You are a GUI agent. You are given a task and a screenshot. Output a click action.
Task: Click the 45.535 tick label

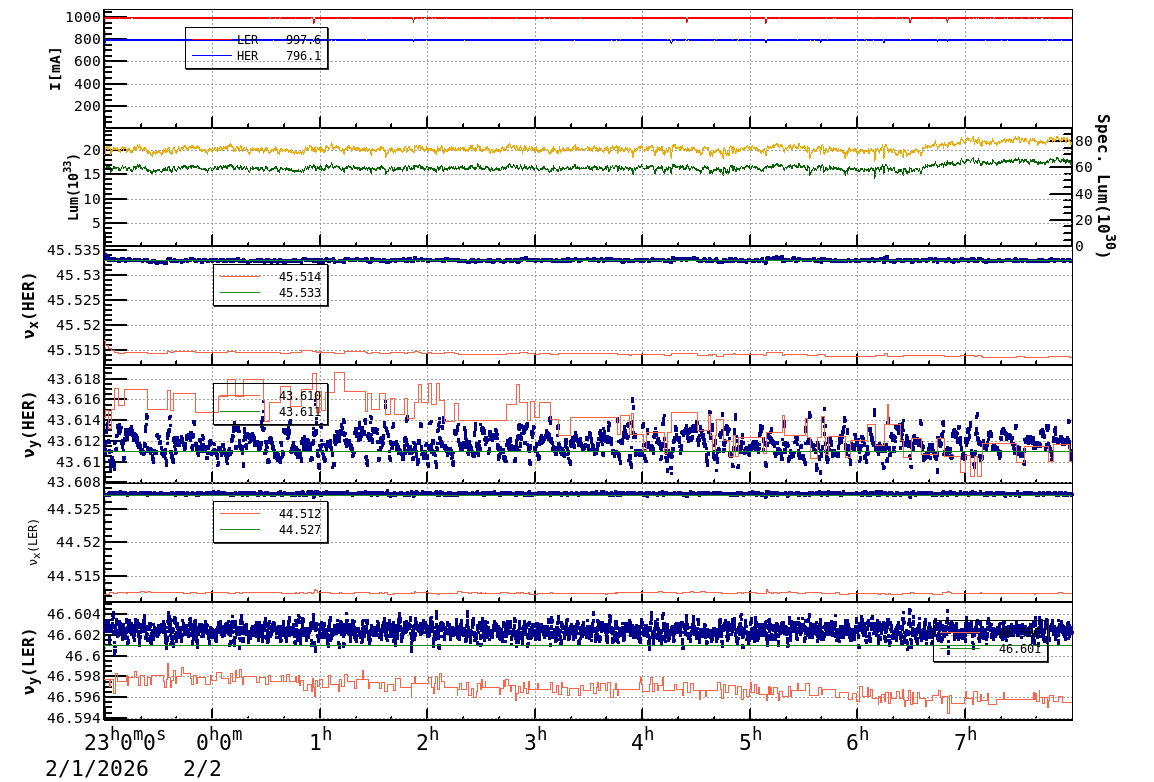click(74, 250)
